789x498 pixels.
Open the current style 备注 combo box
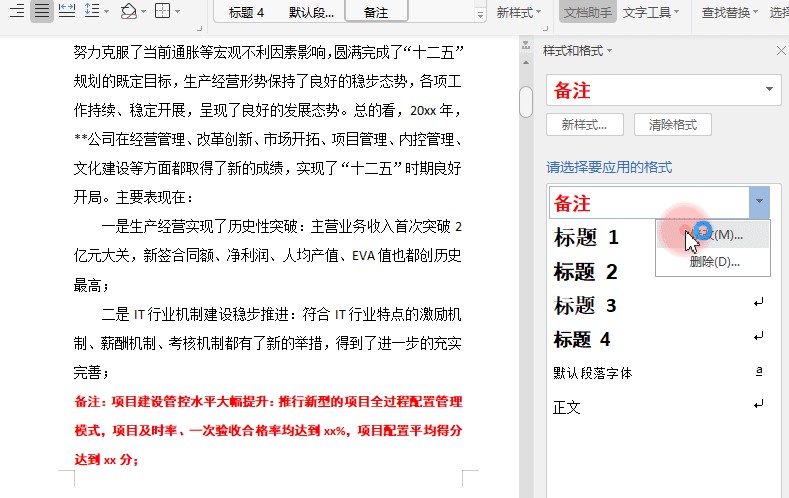tap(664, 90)
